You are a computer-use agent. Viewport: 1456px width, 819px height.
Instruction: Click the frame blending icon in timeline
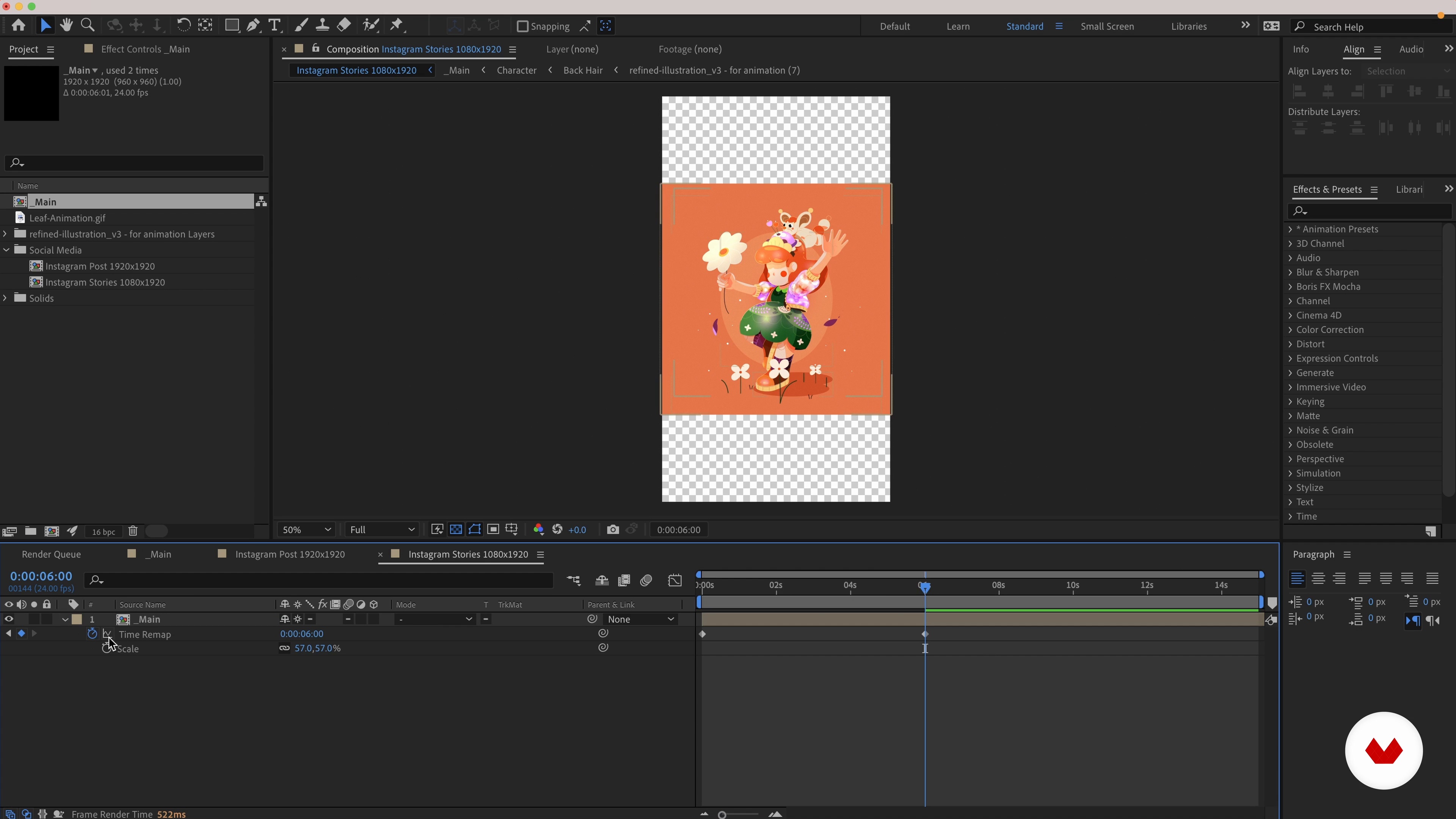pyautogui.click(x=624, y=581)
